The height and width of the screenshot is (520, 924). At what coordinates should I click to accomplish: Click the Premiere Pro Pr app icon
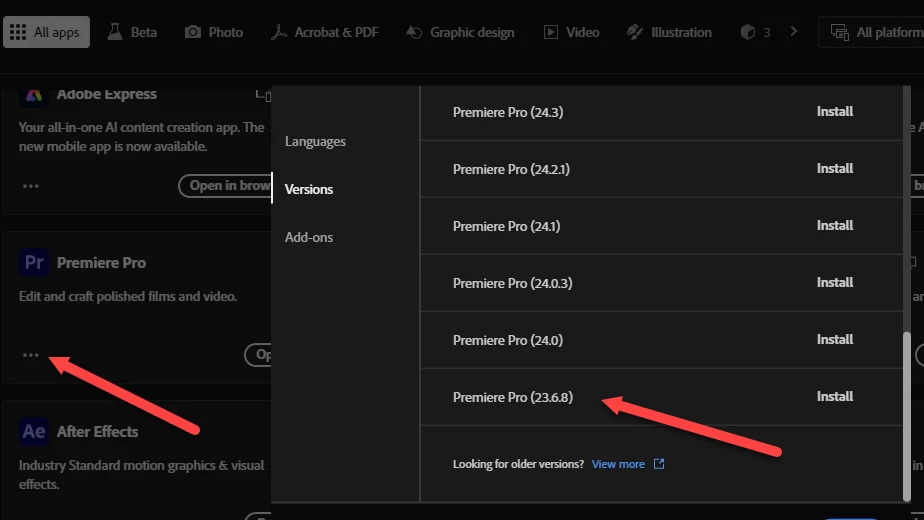[x=34, y=262]
